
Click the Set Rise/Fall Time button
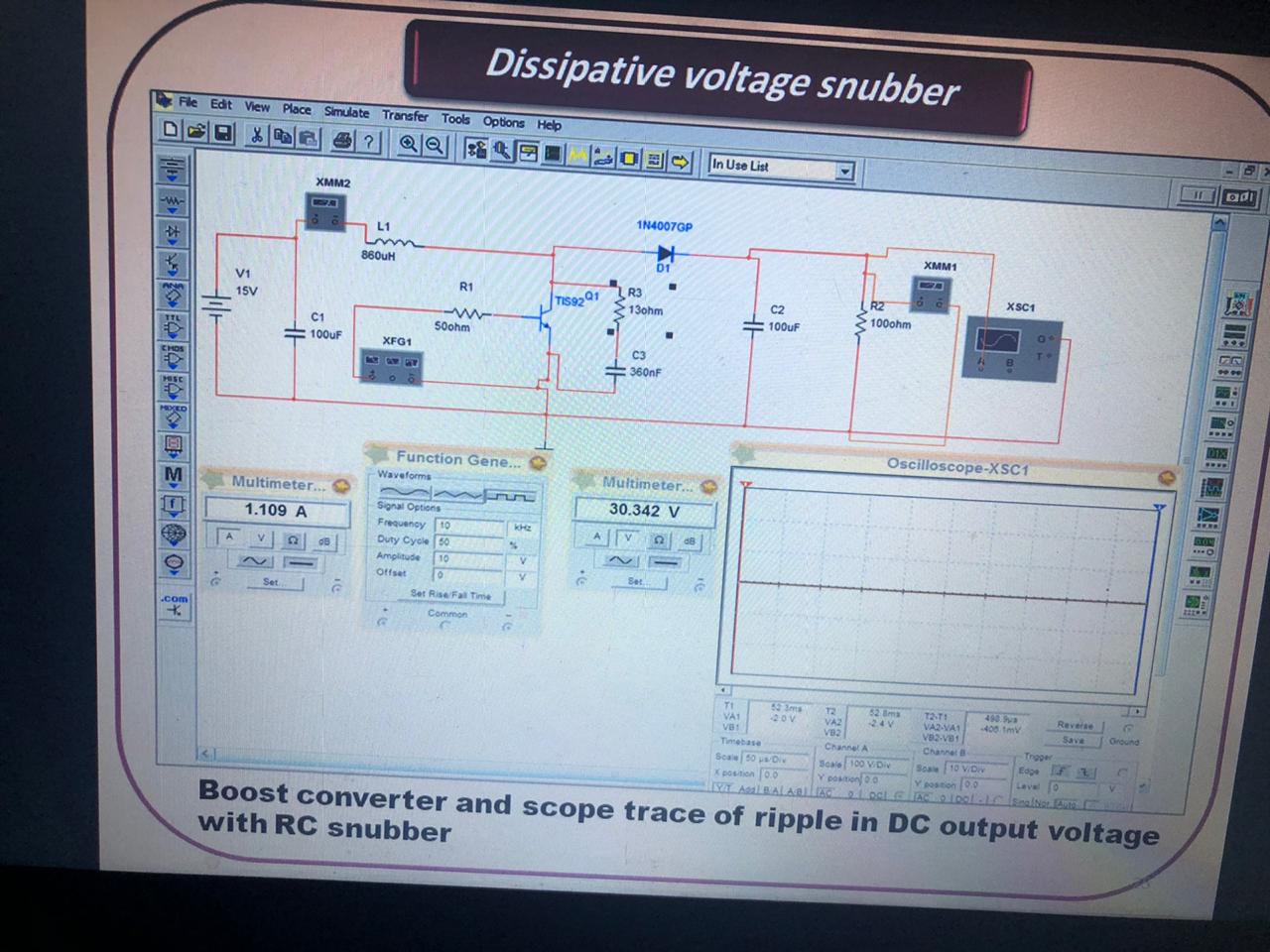point(451,595)
